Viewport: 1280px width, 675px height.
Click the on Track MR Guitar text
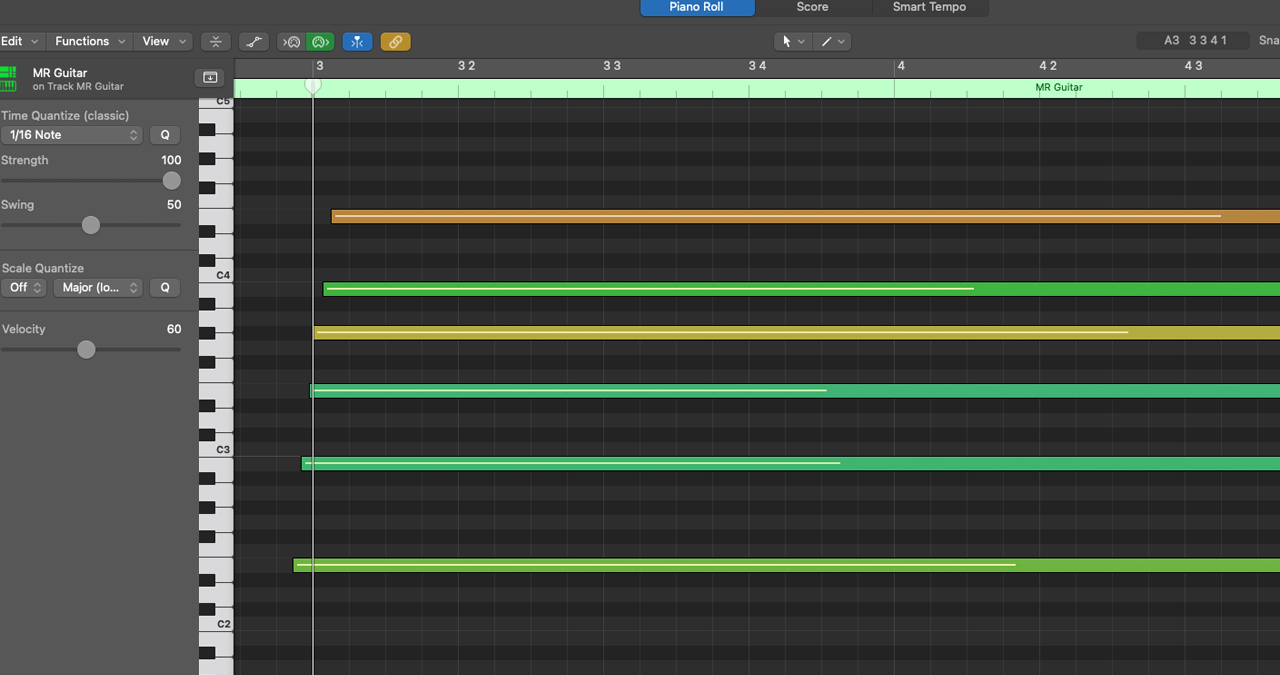coord(78,87)
